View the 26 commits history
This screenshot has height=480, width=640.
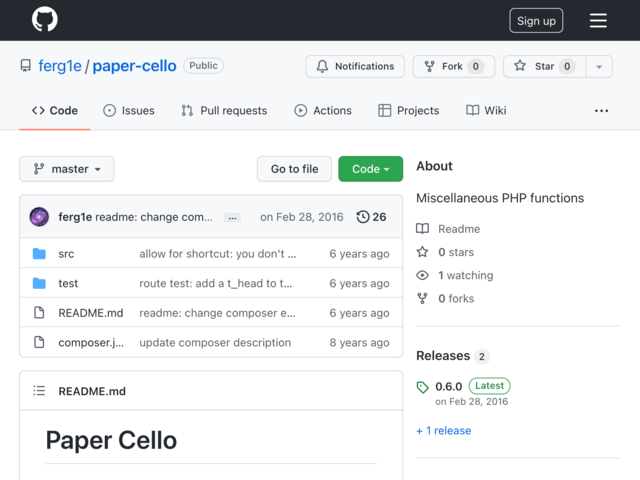tap(371, 217)
